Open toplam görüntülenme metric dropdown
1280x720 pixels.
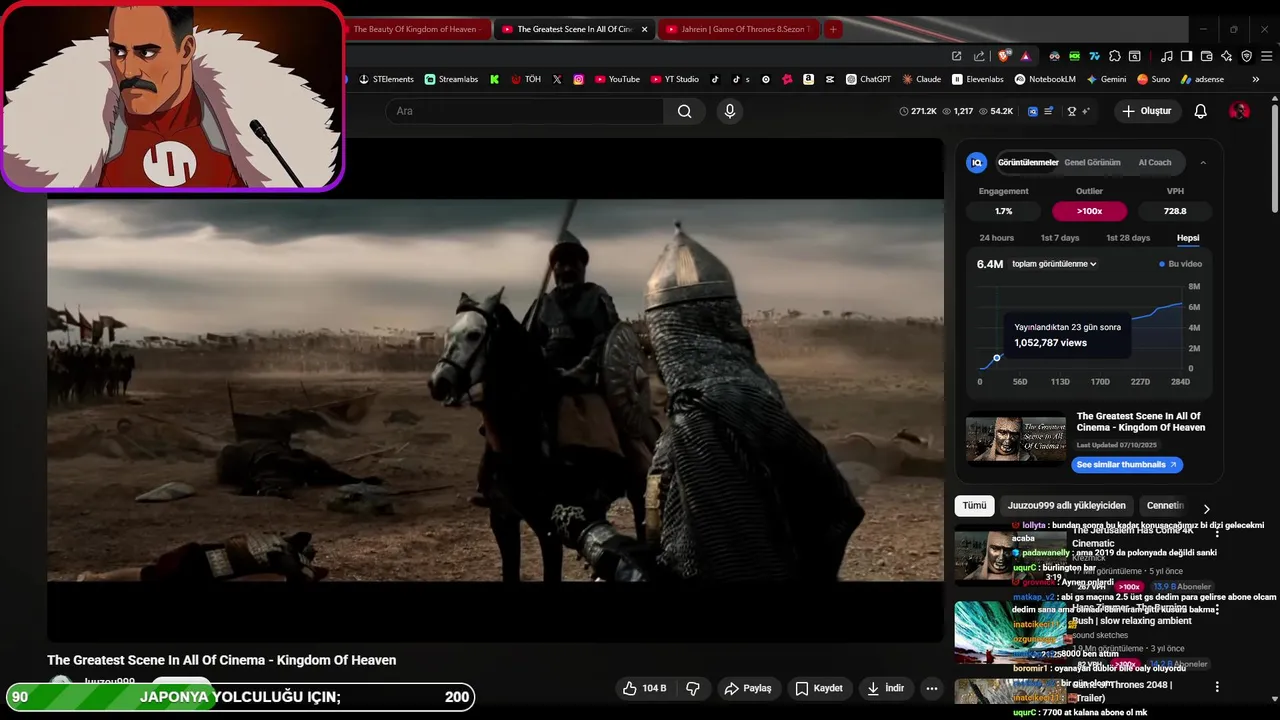(x=1054, y=264)
